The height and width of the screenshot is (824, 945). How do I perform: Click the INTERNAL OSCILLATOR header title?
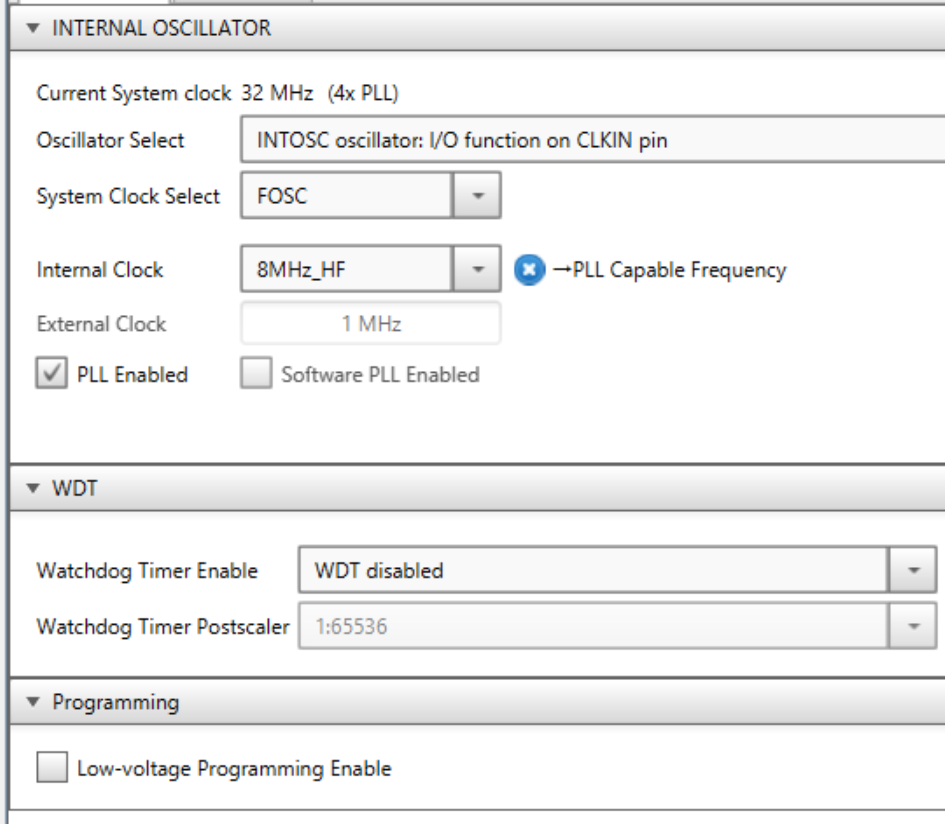click(x=162, y=28)
